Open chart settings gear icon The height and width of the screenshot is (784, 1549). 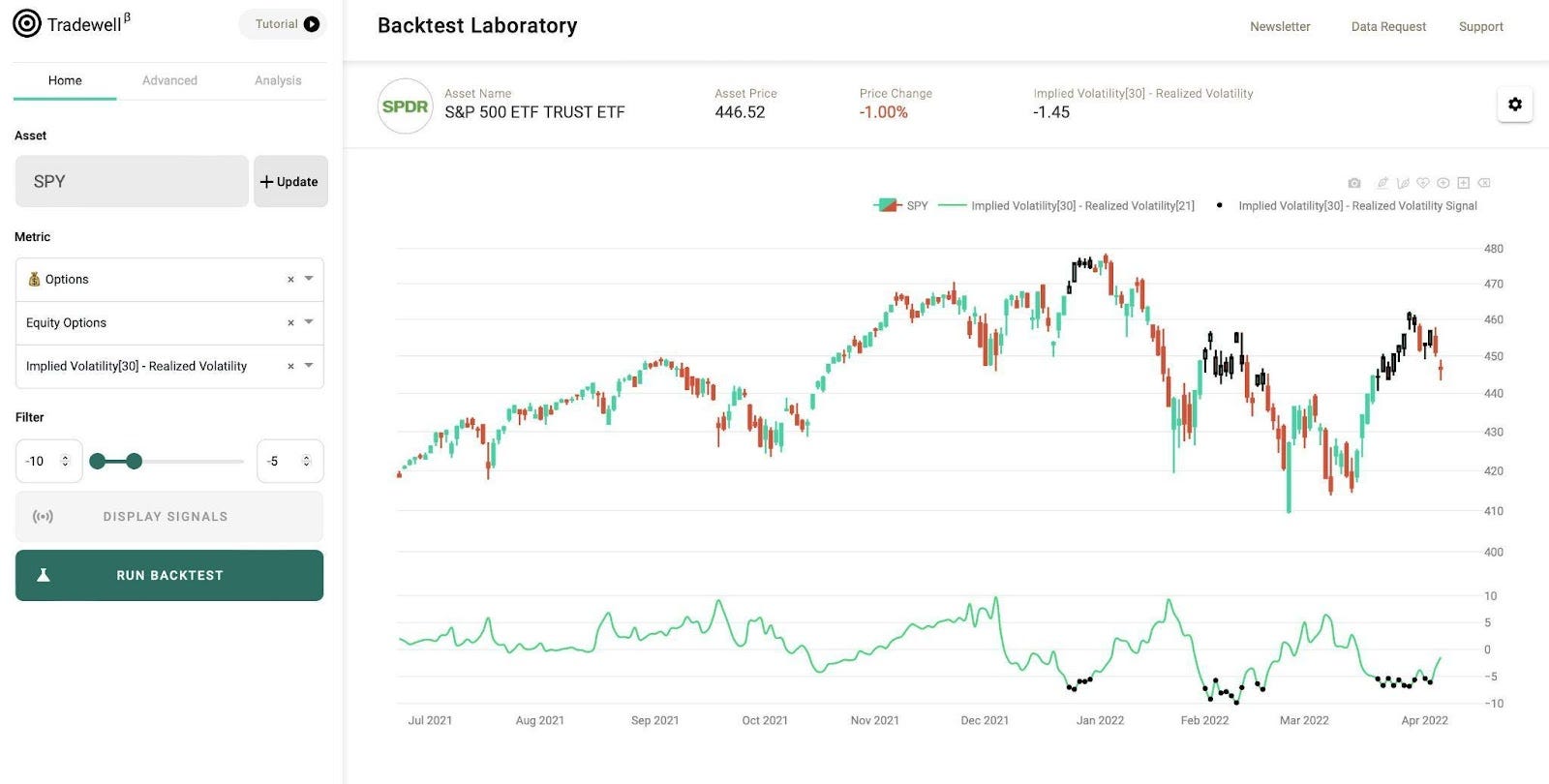point(1515,105)
